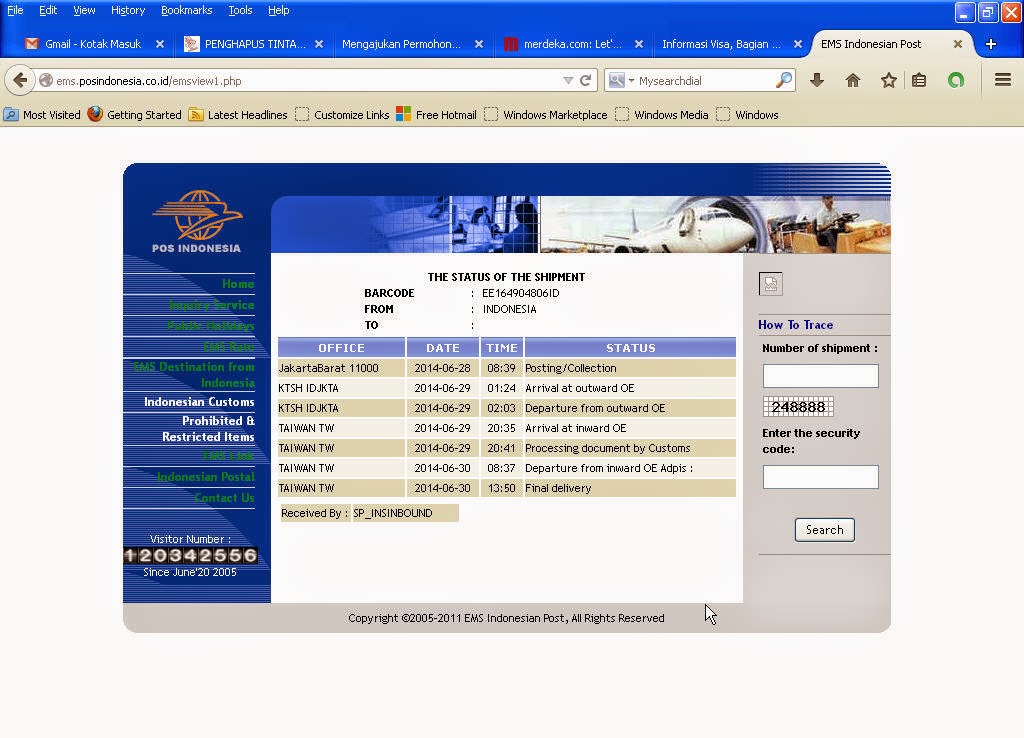The width and height of the screenshot is (1024, 738).
Task: Open the File menu
Action: tap(15, 10)
